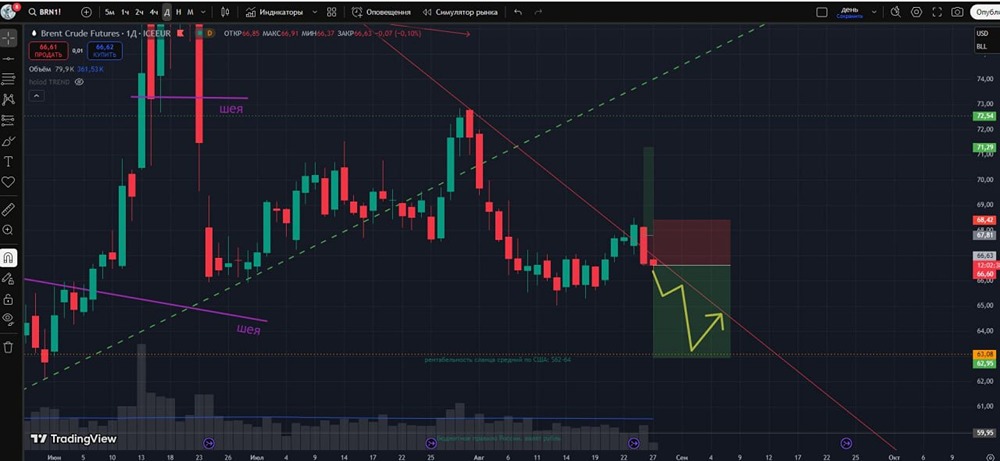Click the event marker near 23 June
The image size is (1000, 461).
point(209,443)
